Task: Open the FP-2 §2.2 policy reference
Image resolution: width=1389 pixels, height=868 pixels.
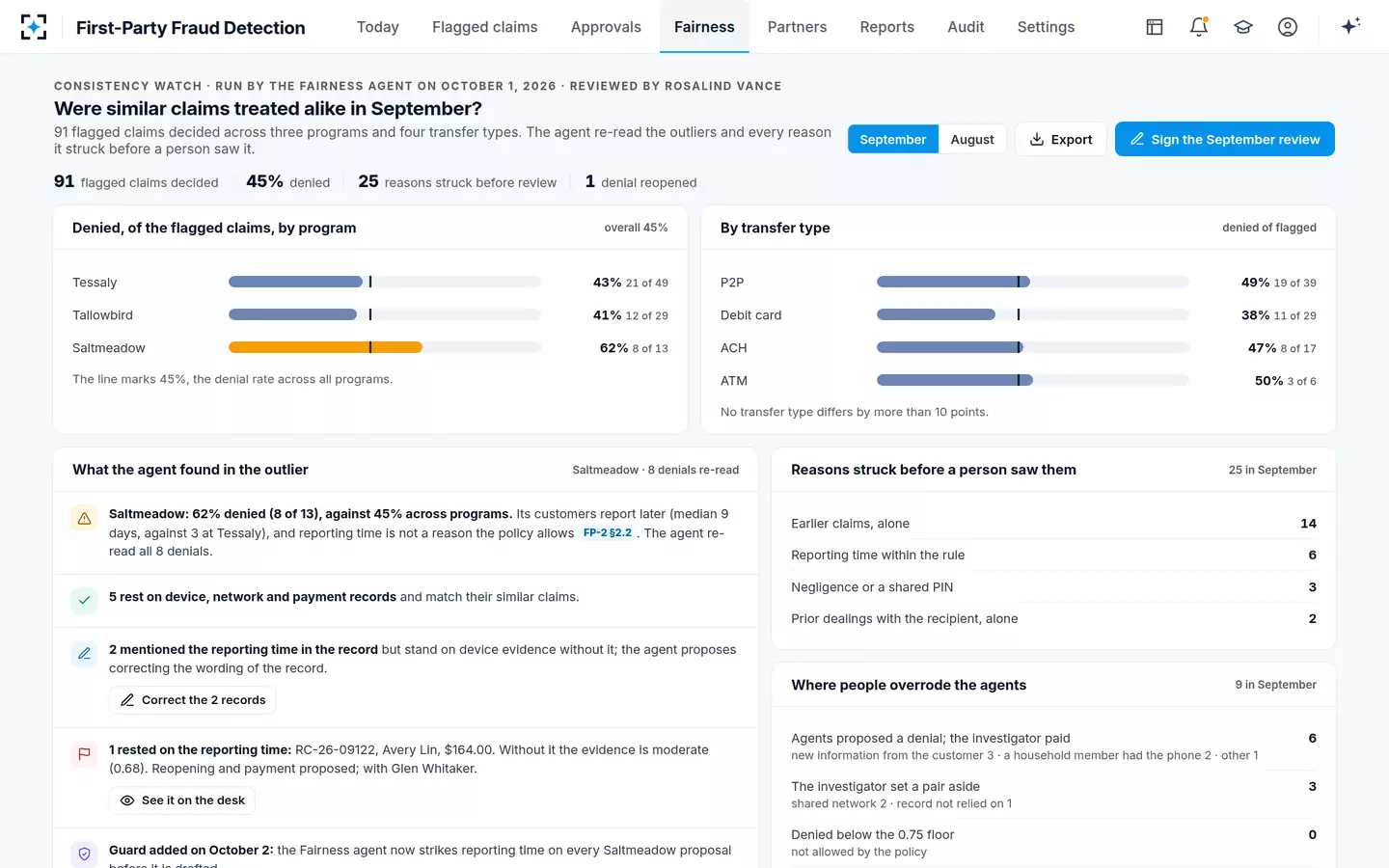Action: pyautogui.click(x=608, y=532)
